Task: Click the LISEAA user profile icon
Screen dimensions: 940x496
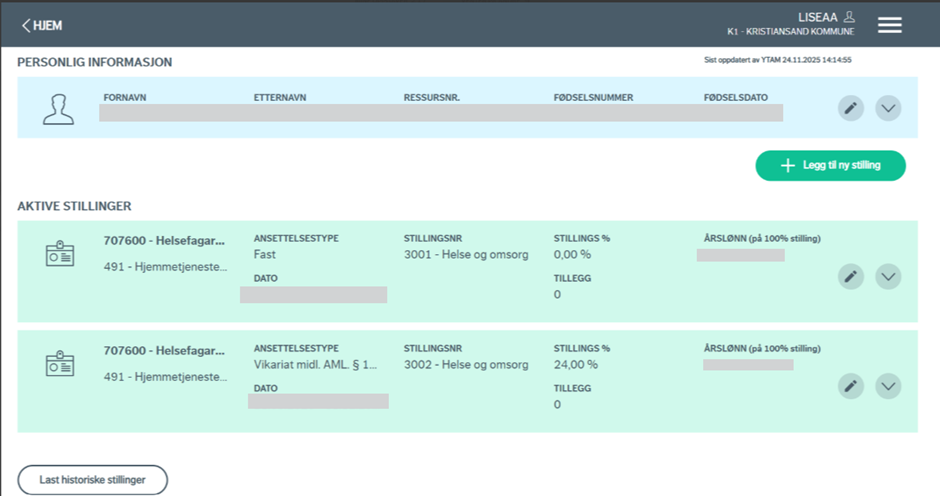Action: point(849,17)
